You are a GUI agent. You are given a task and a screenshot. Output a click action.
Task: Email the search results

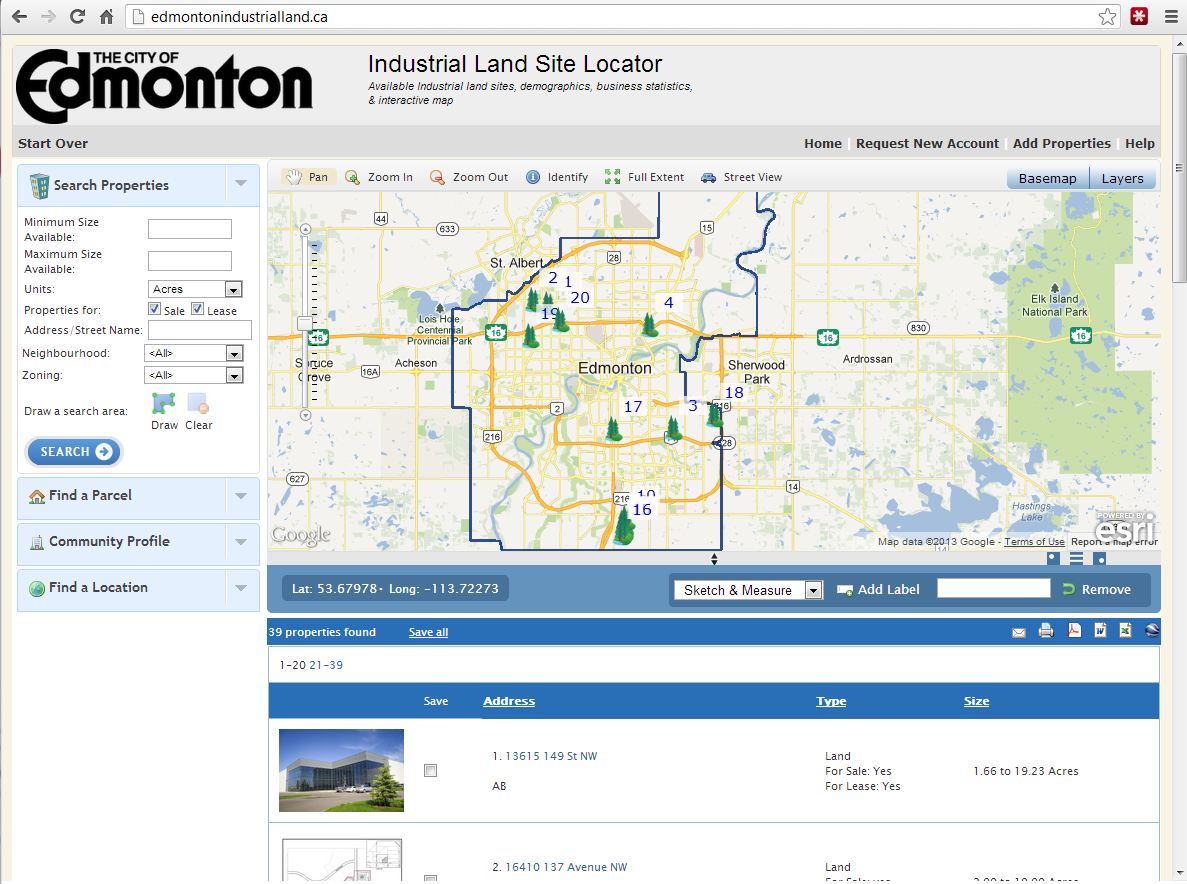tap(1019, 632)
